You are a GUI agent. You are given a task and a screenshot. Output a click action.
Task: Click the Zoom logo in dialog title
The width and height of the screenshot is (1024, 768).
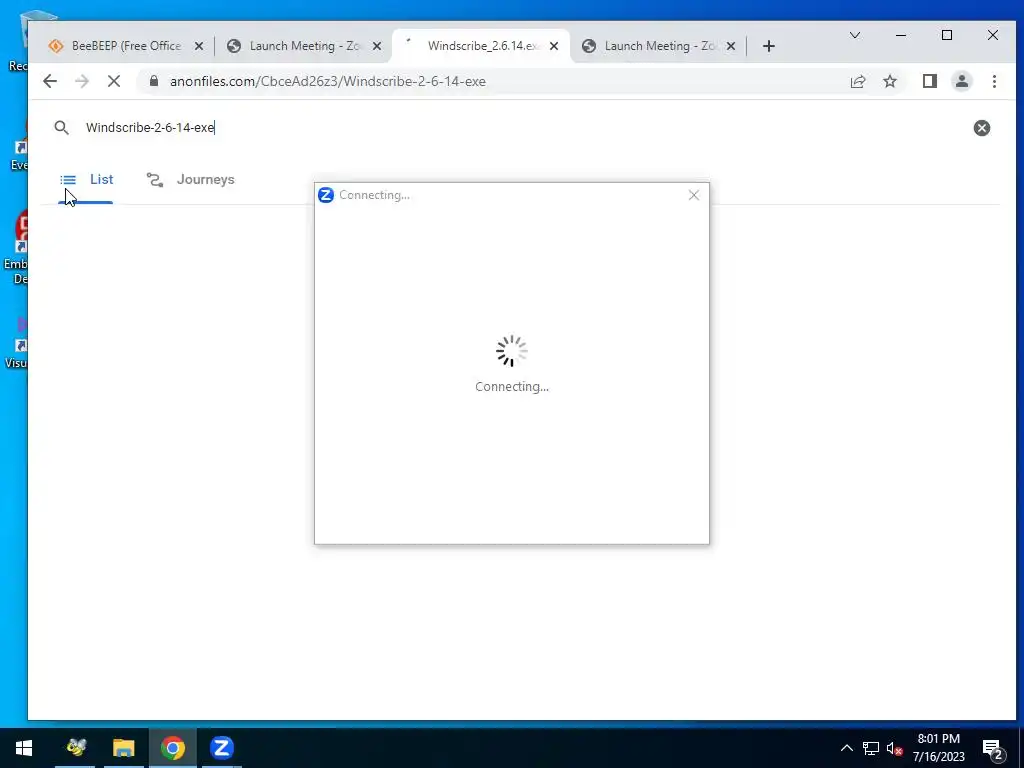(325, 195)
